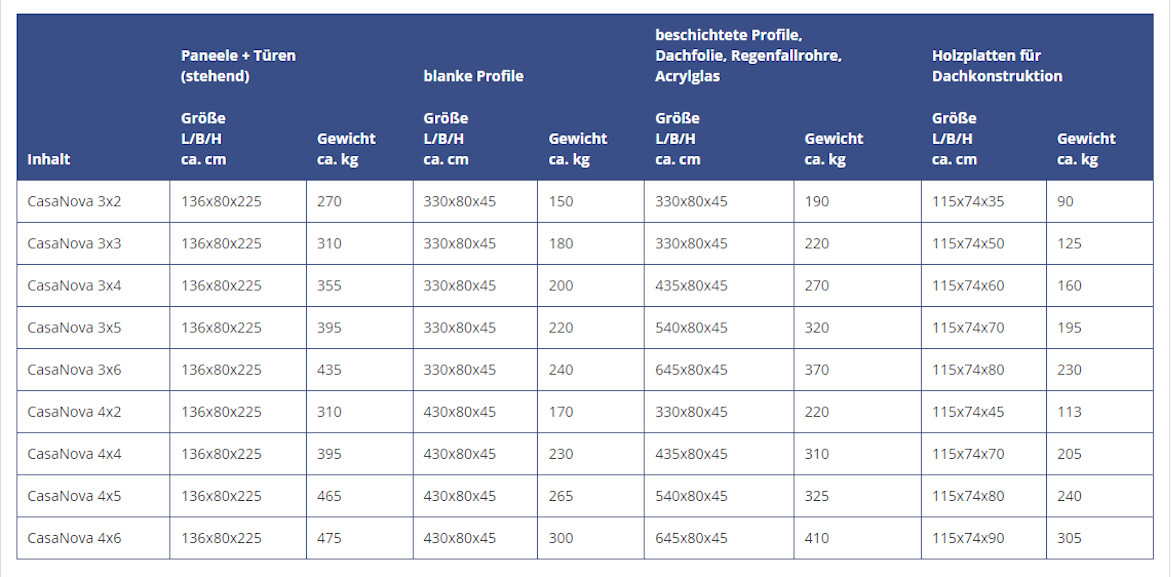Screen dimensions: 1171x577
Task: Select the 645x80x45 cell for CasaNova 3x6
Action: (x=692, y=370)
